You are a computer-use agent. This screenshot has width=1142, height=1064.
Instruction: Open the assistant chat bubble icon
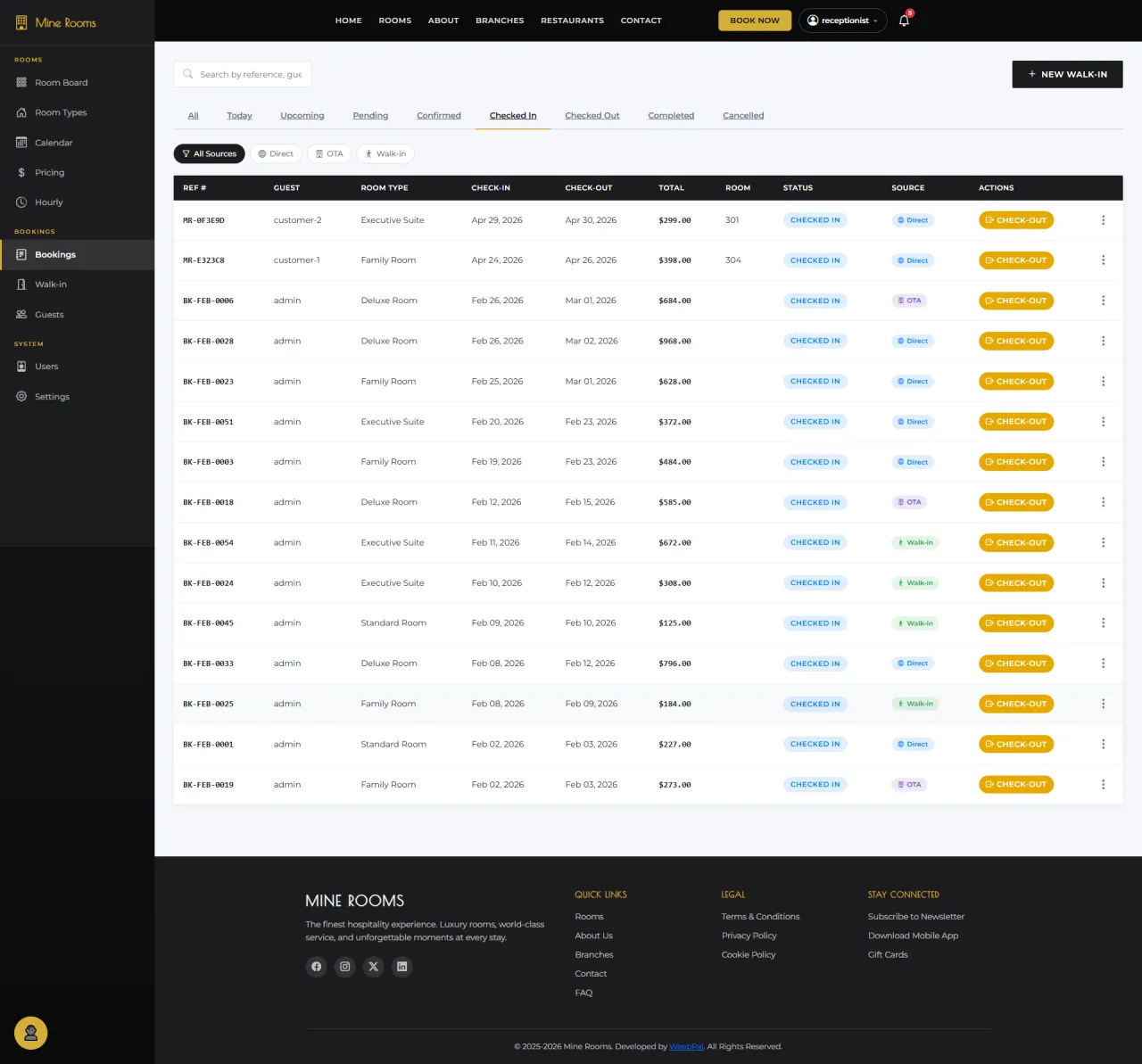(x=30, y=1033)
